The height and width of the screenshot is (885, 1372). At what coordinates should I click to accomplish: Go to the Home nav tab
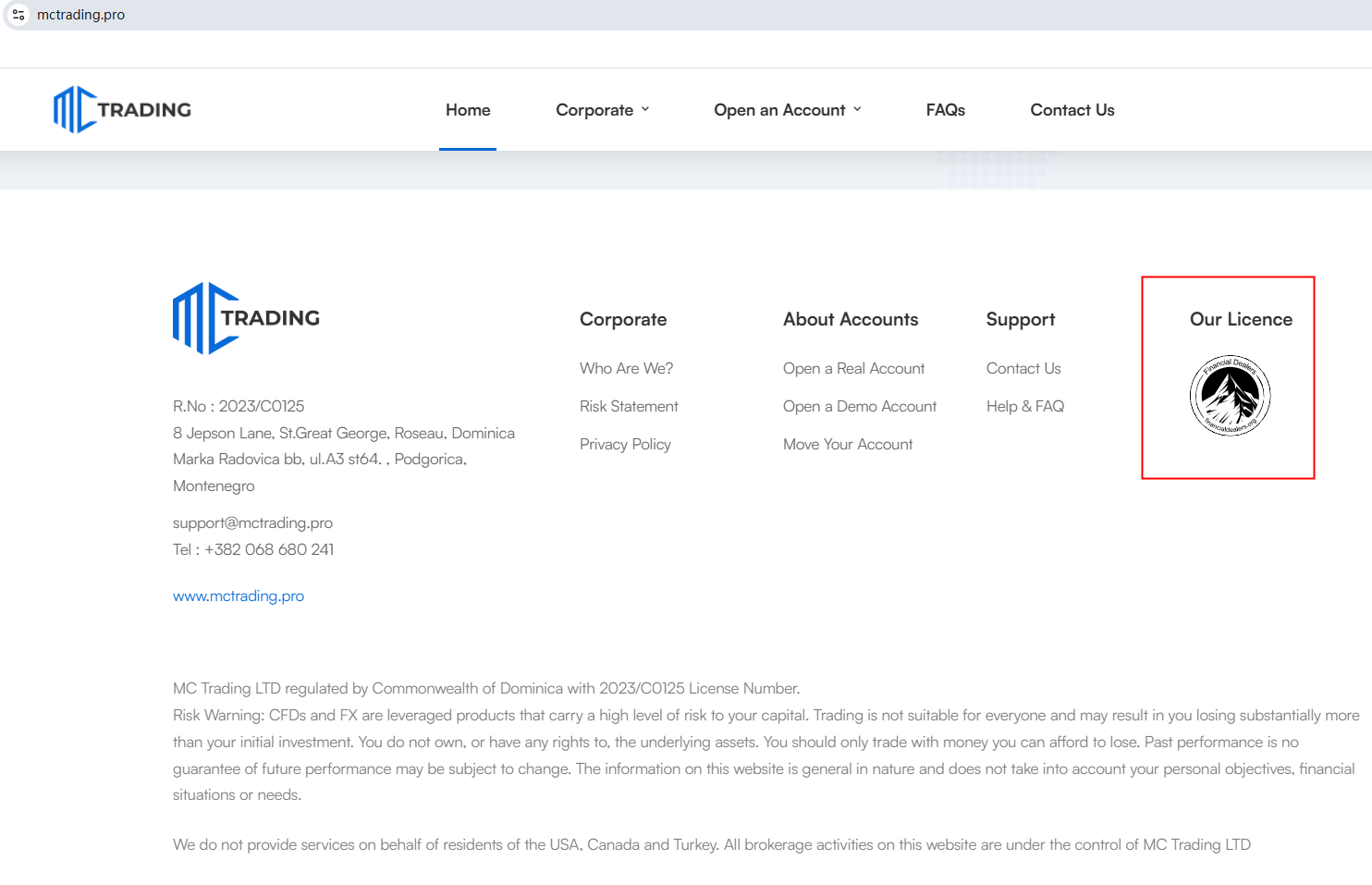click(x=468, y=110)
